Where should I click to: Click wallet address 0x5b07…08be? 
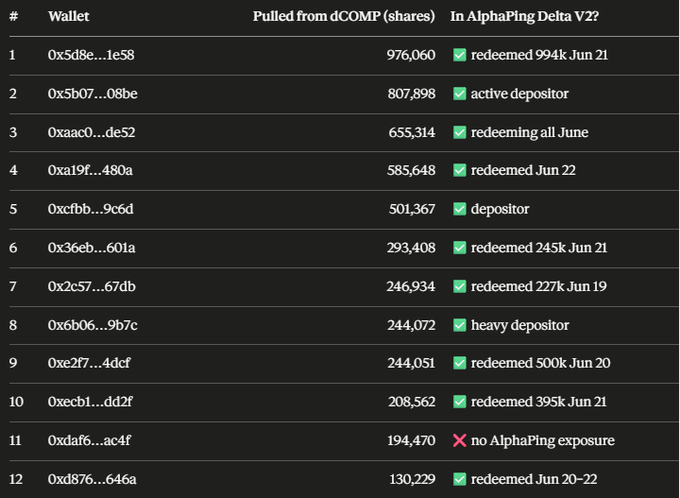[x=93, y=94]
